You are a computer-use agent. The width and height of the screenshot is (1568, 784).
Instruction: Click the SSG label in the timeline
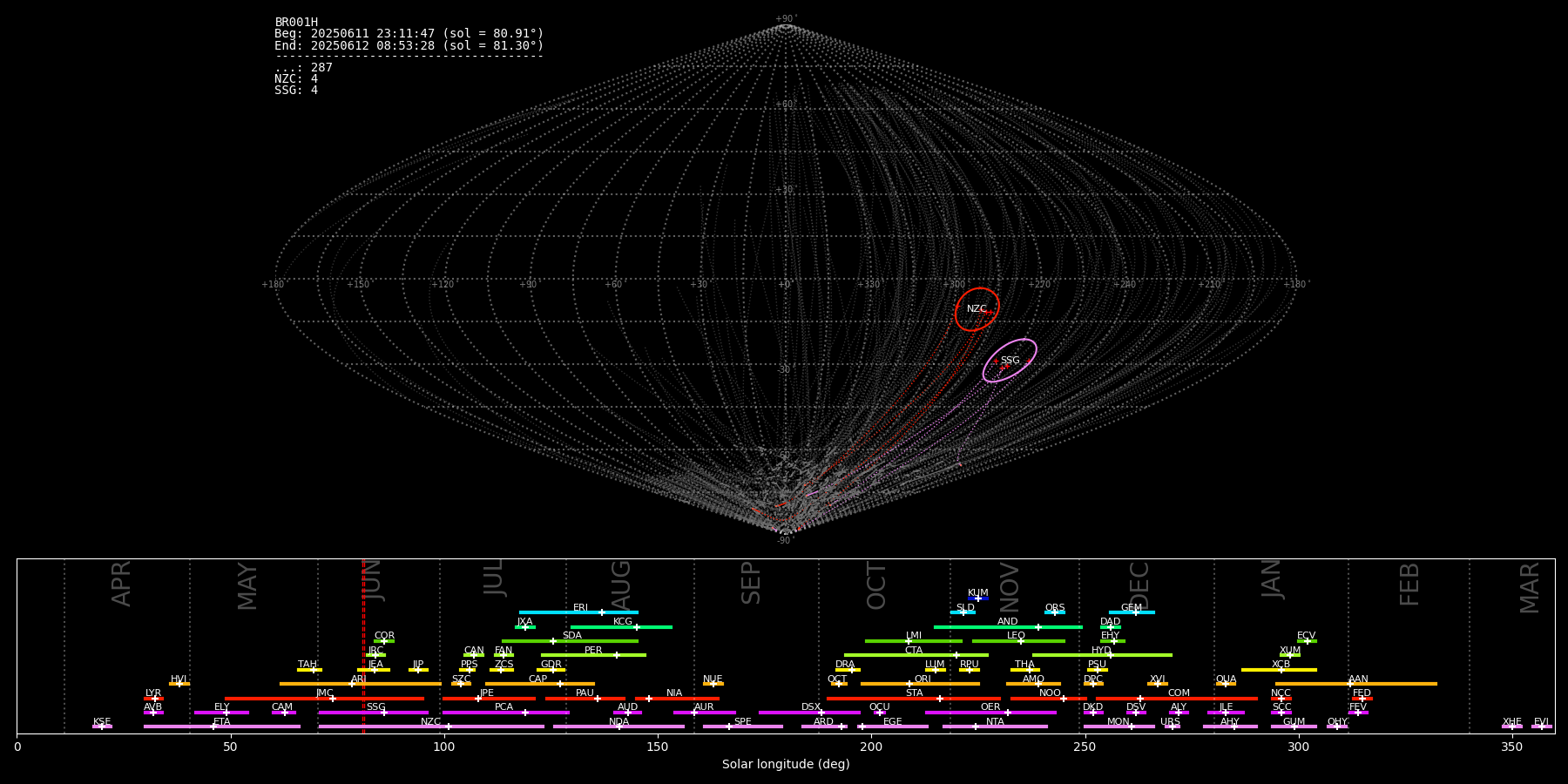pos(375,707)
